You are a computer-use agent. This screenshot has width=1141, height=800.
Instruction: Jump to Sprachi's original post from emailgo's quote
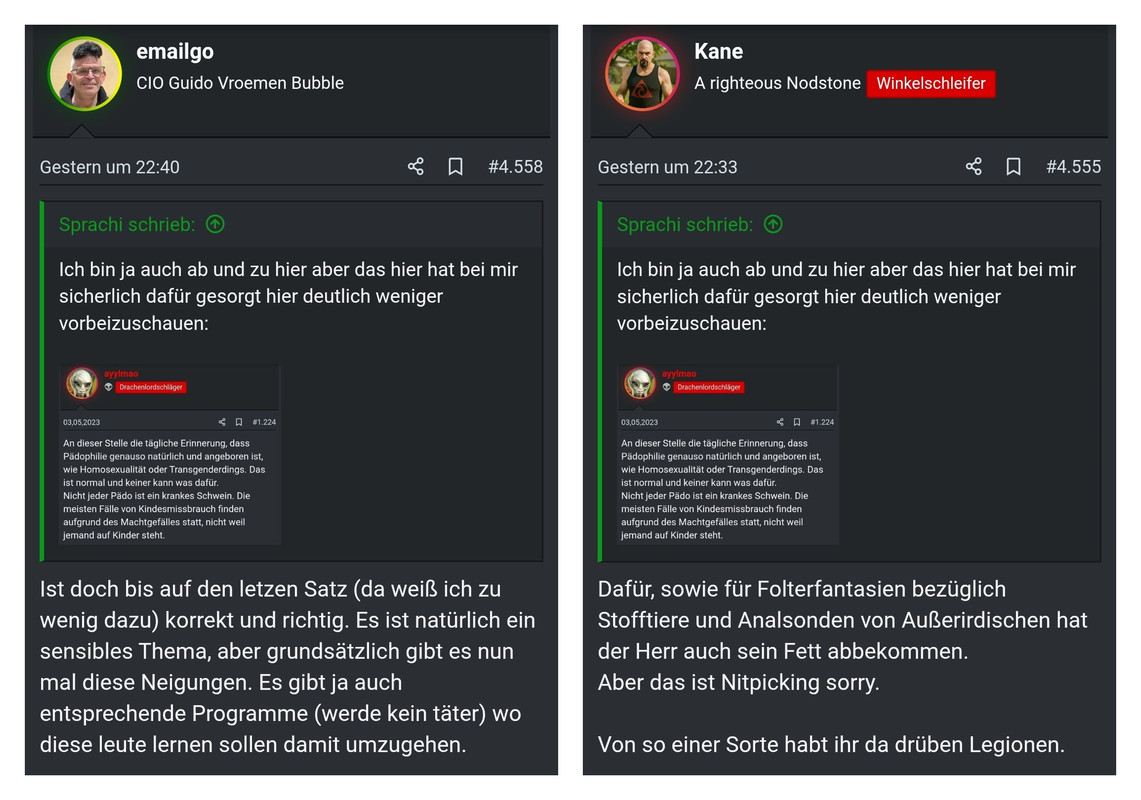click(x=215, y=224)
